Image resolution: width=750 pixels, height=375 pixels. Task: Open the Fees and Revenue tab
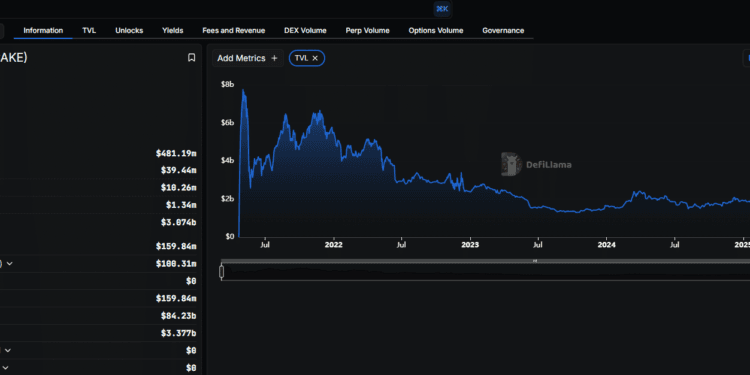[x=233, y=31]
